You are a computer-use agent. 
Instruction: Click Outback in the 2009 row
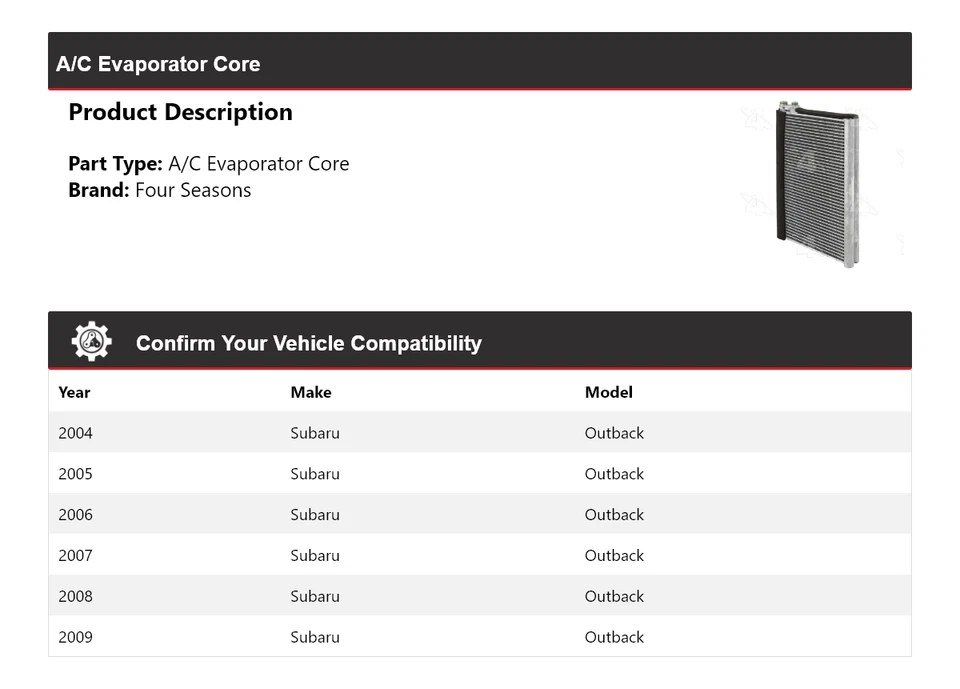(x=614, y=637)
